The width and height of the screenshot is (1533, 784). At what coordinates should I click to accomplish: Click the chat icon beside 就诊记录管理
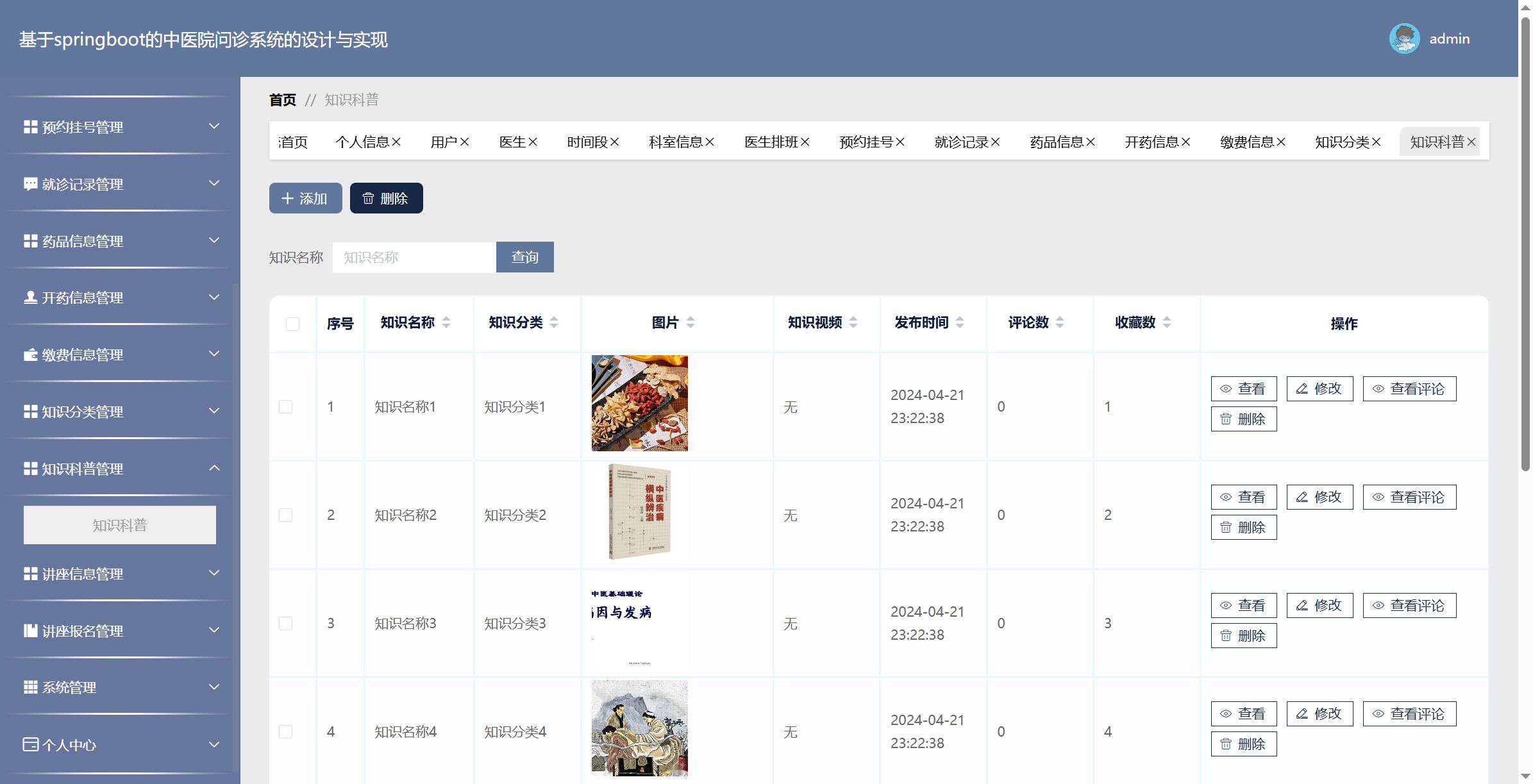[x=30, y=184]
